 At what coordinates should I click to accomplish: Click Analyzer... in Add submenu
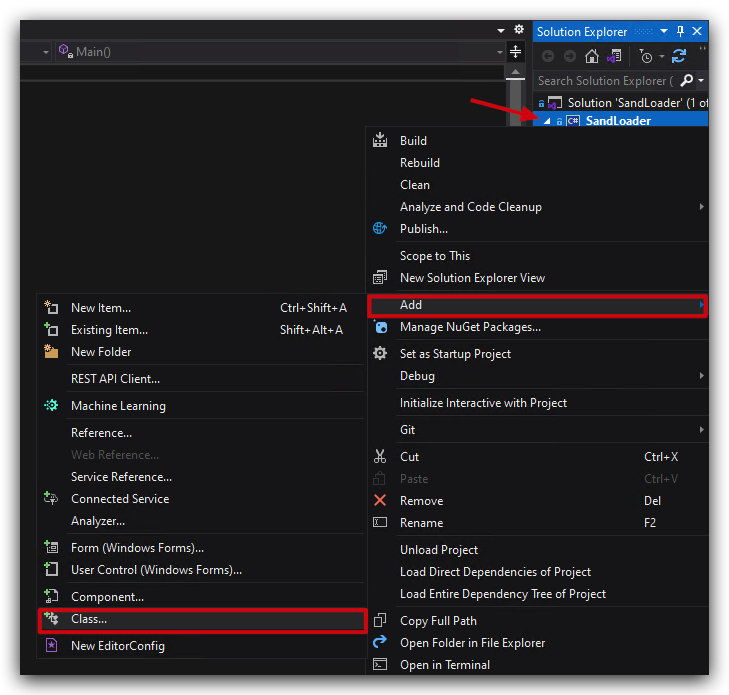coord(202,521)
